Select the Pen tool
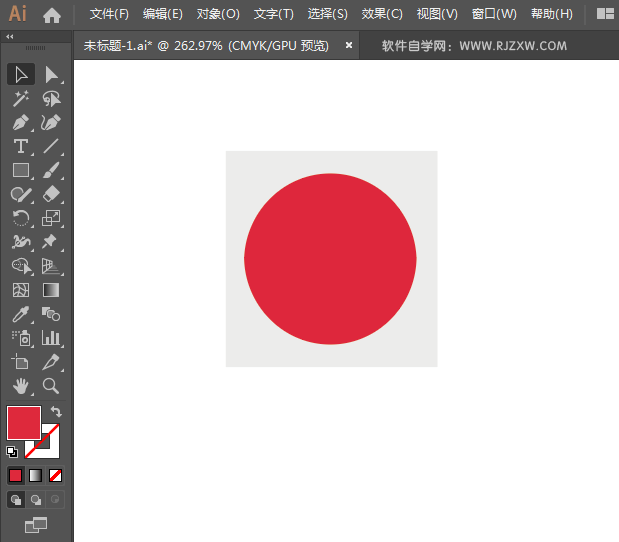Image resolution: width=619 pixels, height=542 pixels. pos(21,122)
